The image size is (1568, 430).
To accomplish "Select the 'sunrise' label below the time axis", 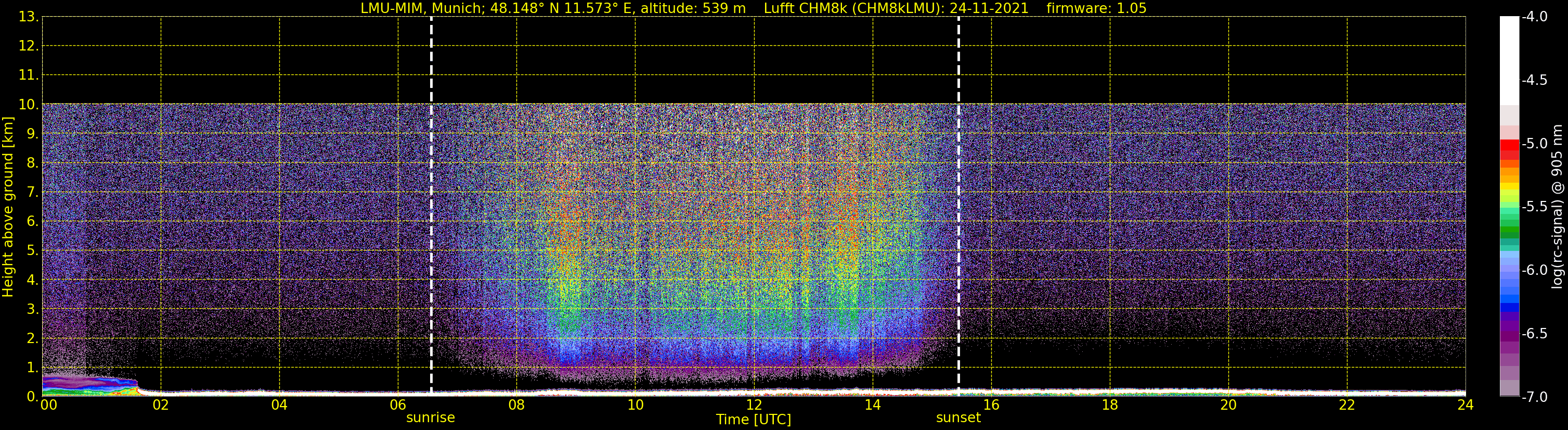I will (430, 418).
